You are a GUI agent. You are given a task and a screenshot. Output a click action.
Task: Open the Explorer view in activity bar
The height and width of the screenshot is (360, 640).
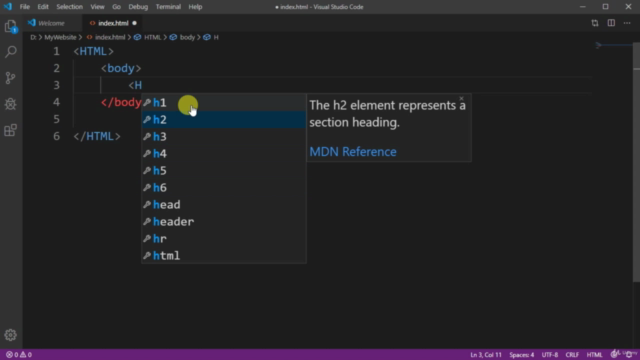pos(11,27)
